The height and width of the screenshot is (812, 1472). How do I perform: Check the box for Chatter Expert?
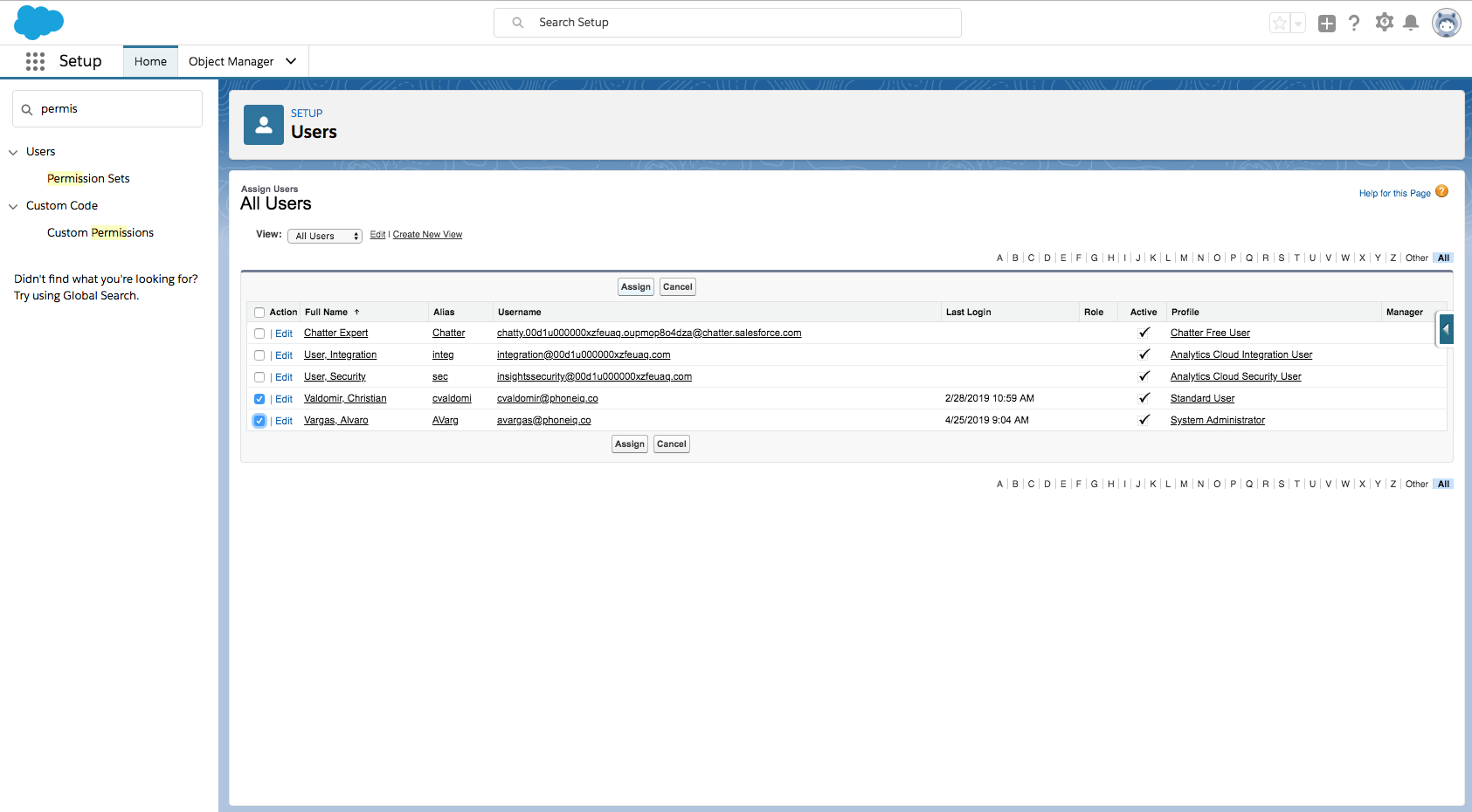tap(259, 334)
